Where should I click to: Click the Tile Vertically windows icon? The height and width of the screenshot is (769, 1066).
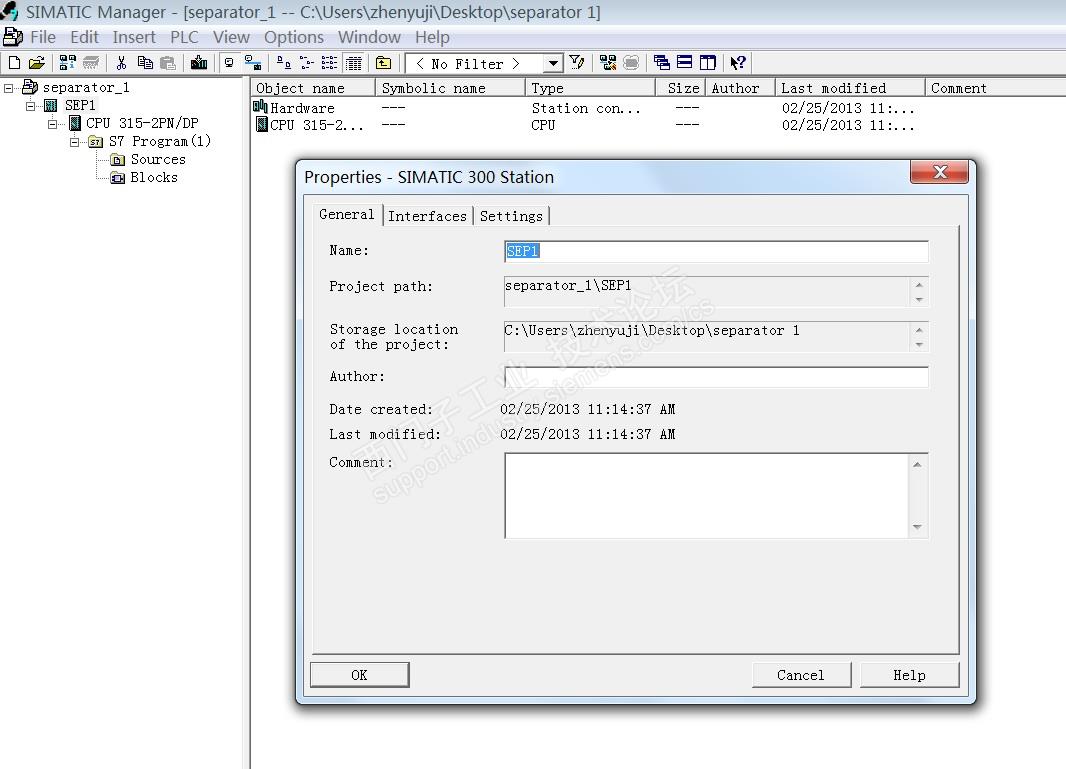pos(708,63)
